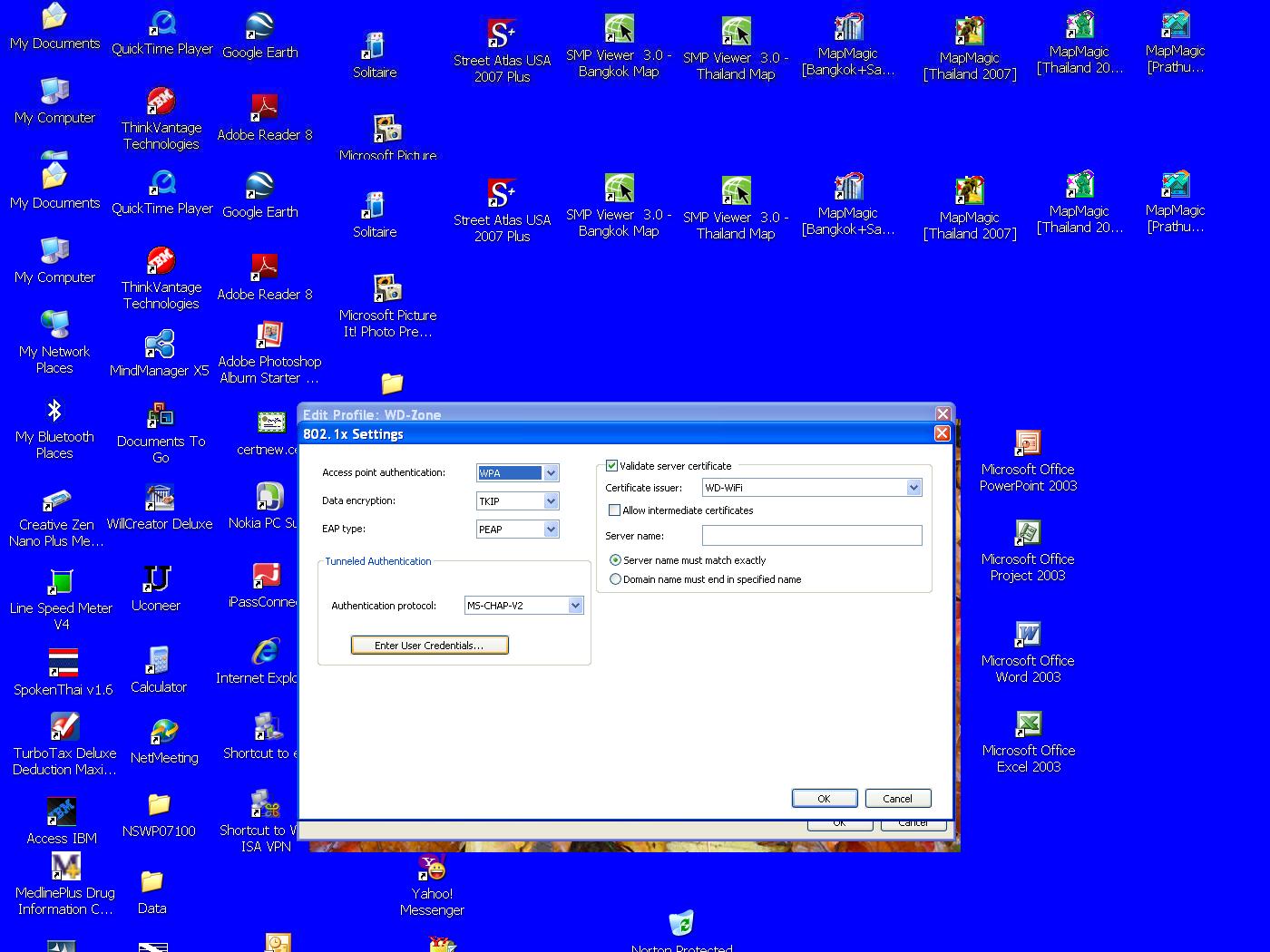Select TurboTax Deluxe Deduction Maximizer icon
This screenshot has width=1270, height=952.
pyautogui.click(x=64, y=726)
